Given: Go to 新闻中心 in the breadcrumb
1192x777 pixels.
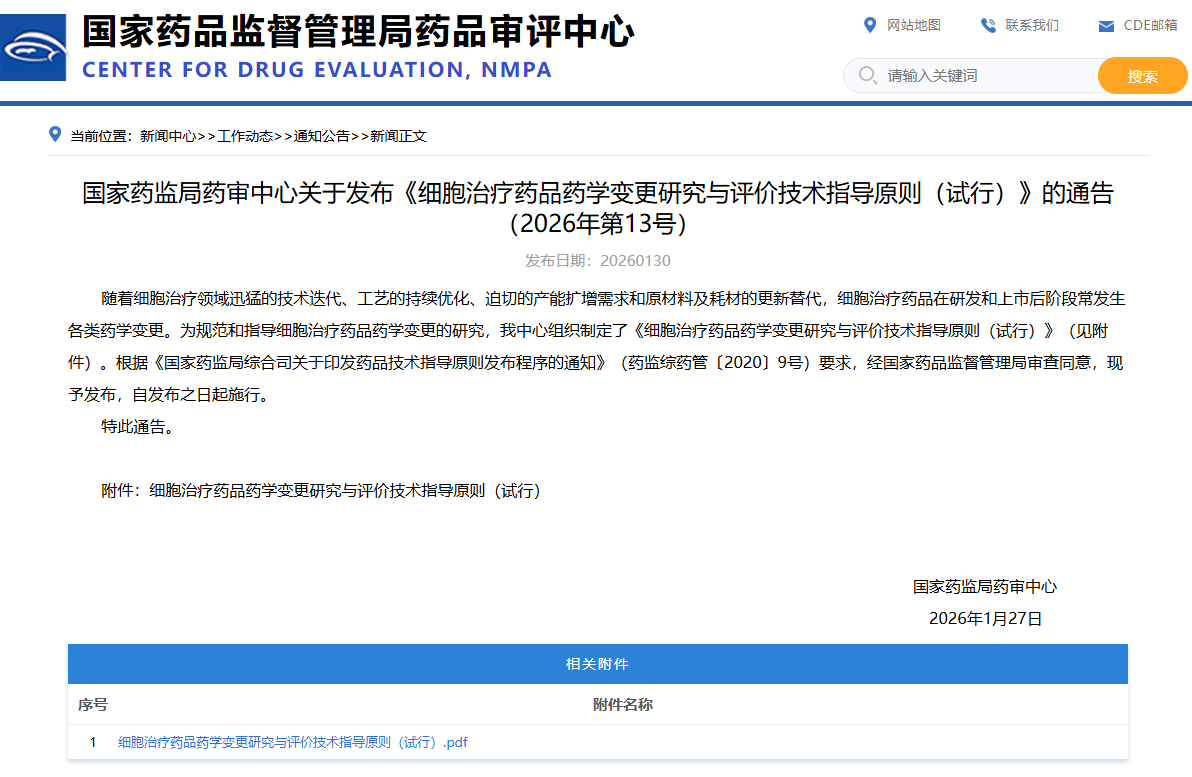Looking at the screenshot, I should click(168, 136).
